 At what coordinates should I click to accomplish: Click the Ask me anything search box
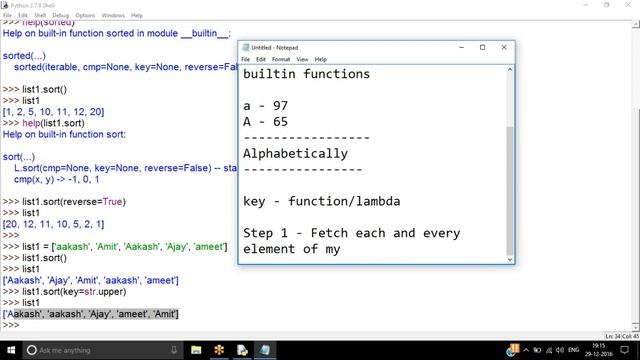(102, 350)
